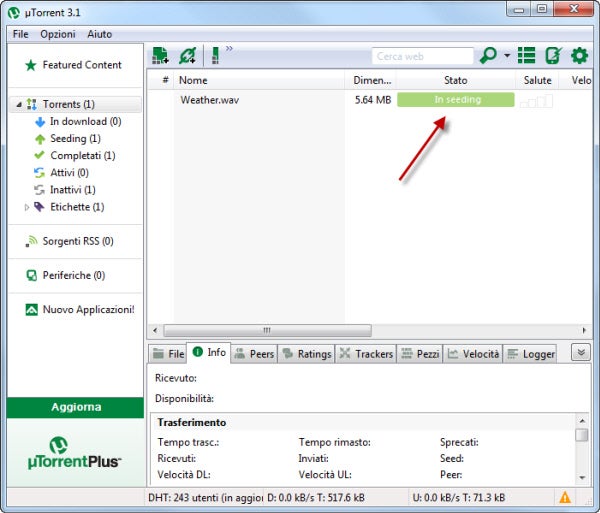
Task: Click the In seeding status bar
Action: click(x=456, y=100)
